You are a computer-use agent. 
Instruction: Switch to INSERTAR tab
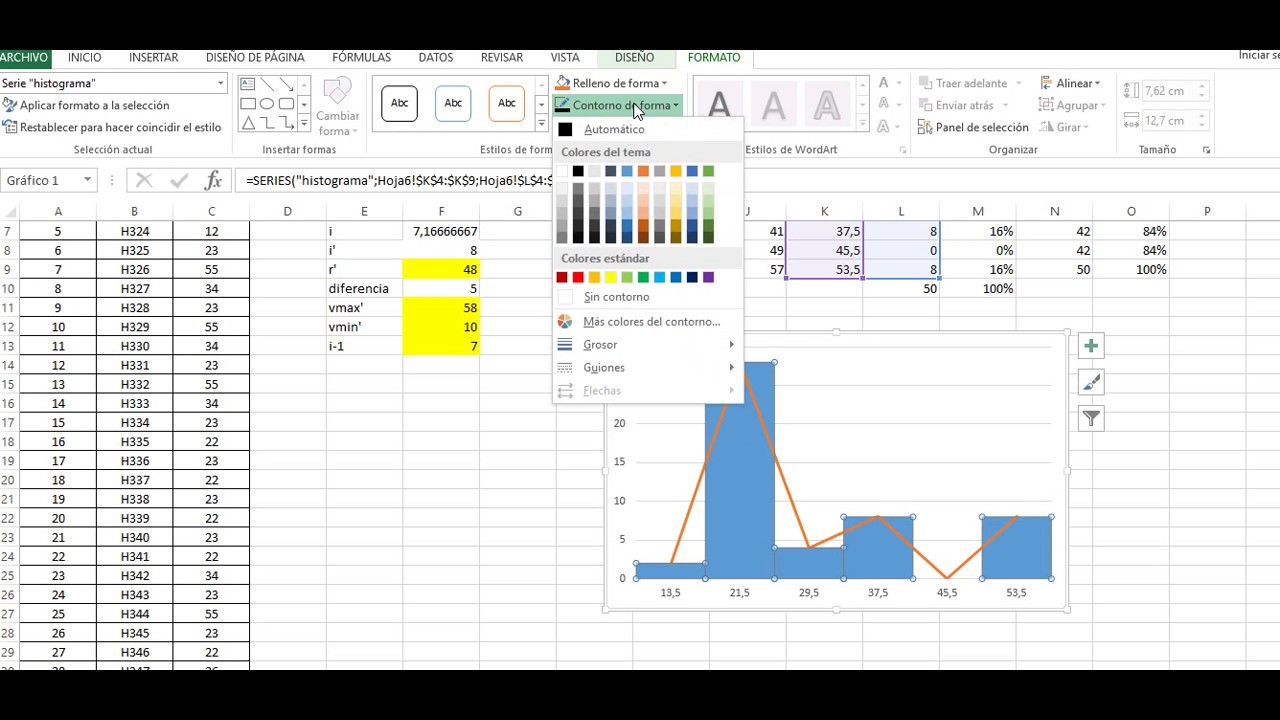click(x=154, y=58)
